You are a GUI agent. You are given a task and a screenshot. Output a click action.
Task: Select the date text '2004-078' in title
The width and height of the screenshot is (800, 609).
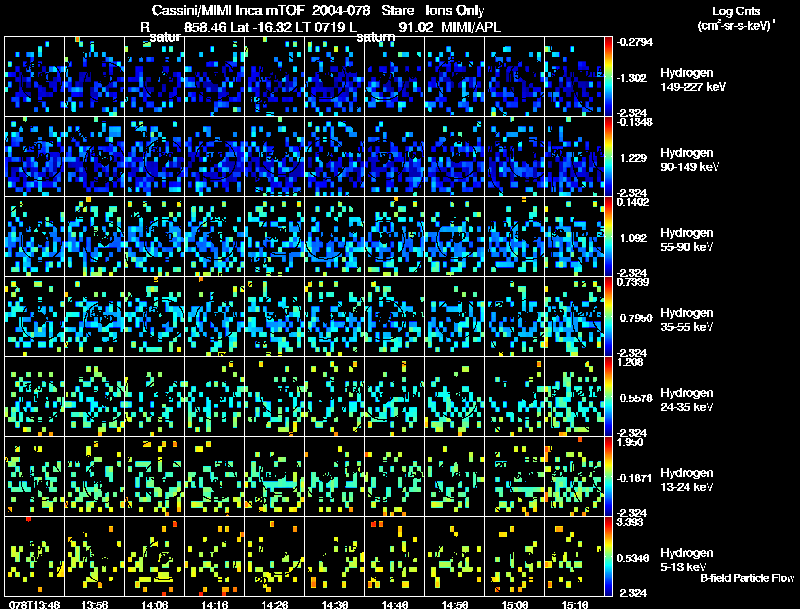pos(339,11)
